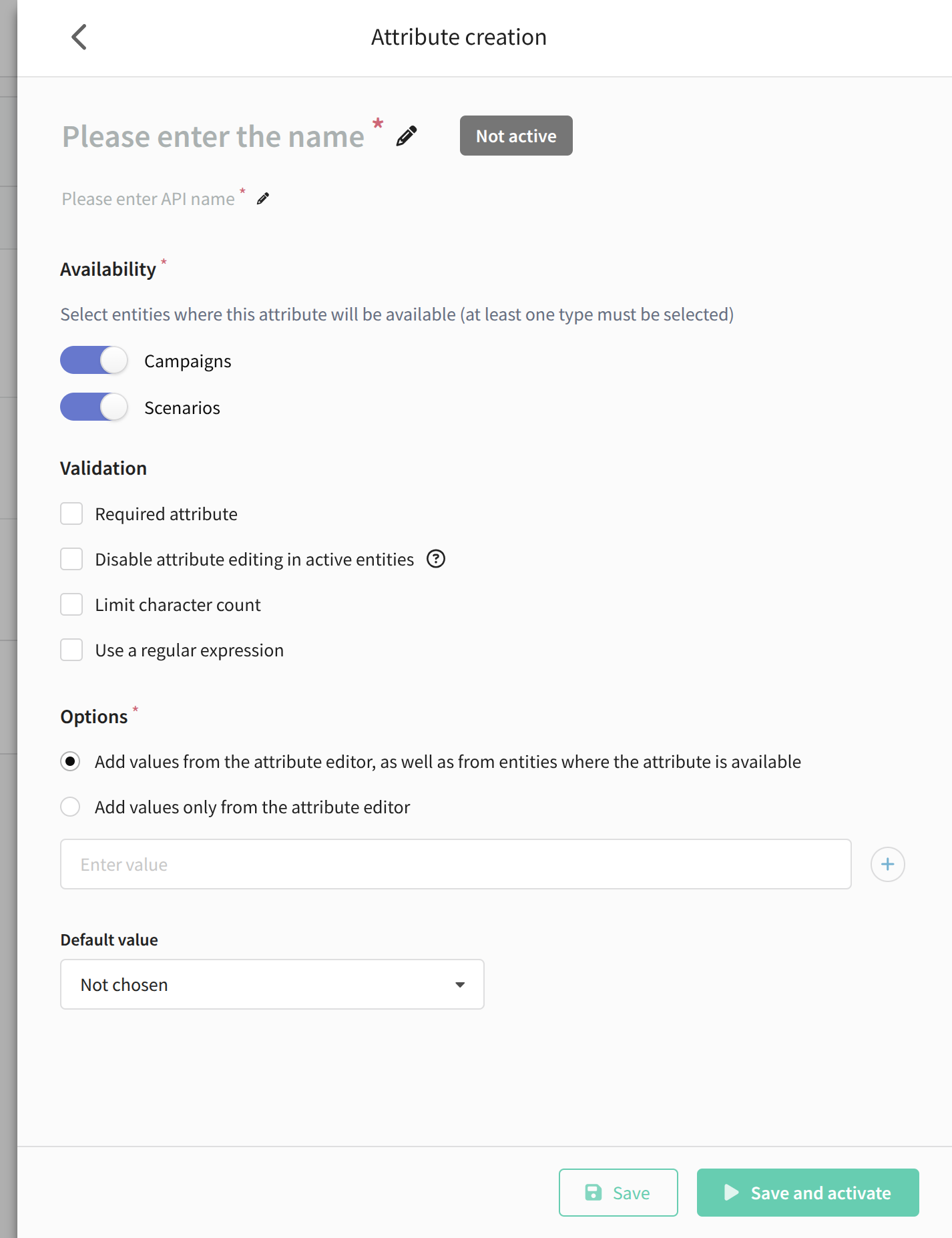
Task: Toggle the Campaigns availability switch
Action: click(x=94, y=361)
